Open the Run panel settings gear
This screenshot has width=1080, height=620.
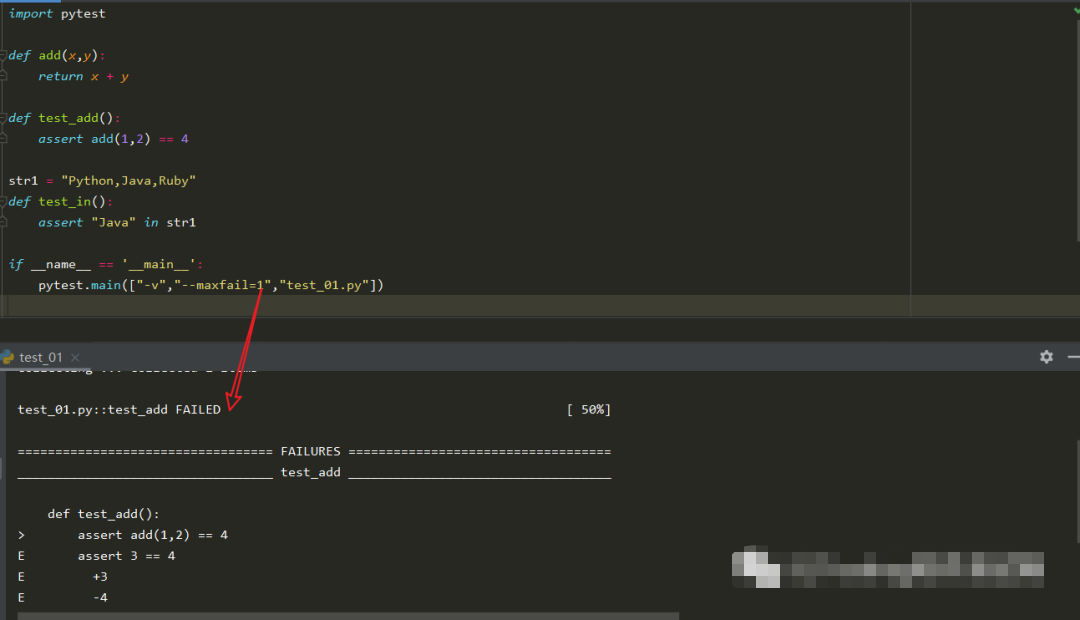pos(1046,357)
